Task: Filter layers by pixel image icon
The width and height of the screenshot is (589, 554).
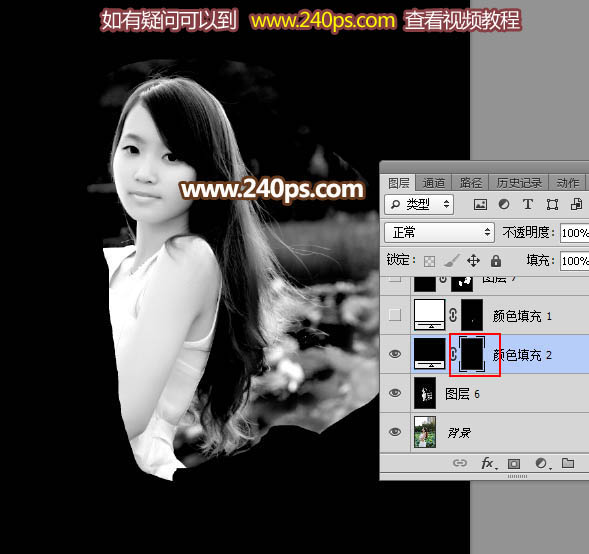Action: 480,205
